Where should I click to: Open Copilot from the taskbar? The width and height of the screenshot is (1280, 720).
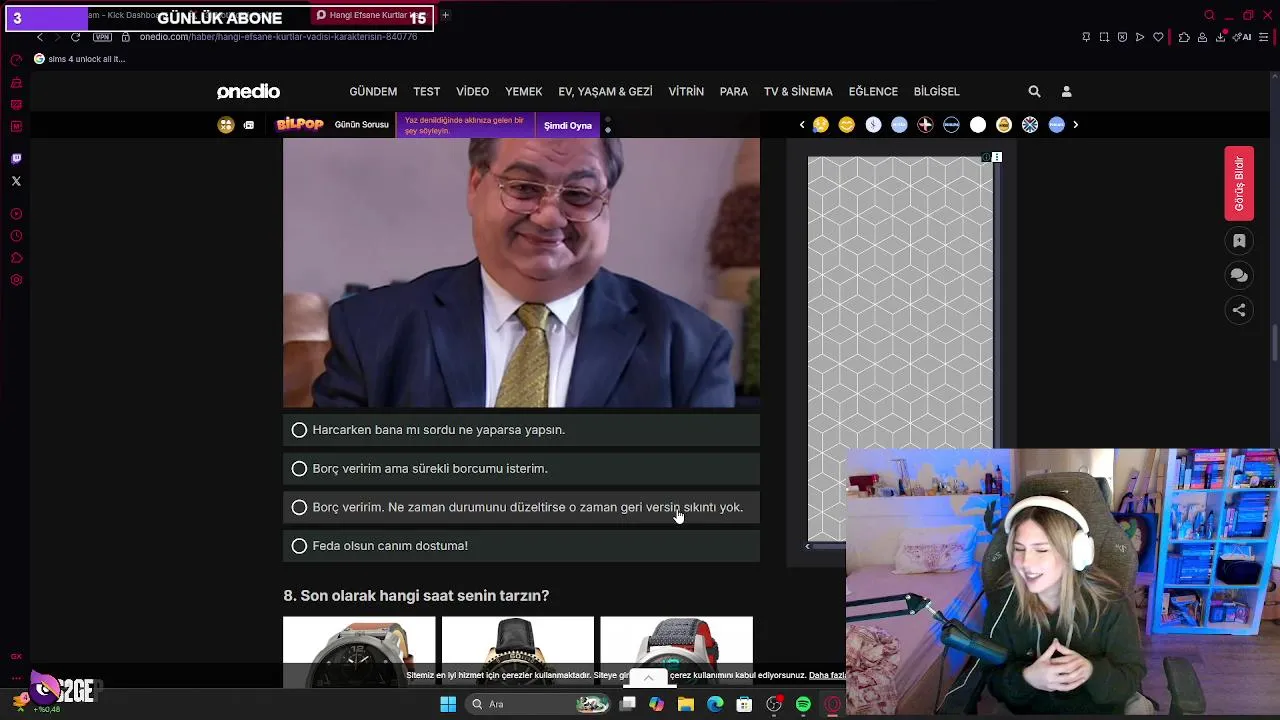[x=656, y=705]
